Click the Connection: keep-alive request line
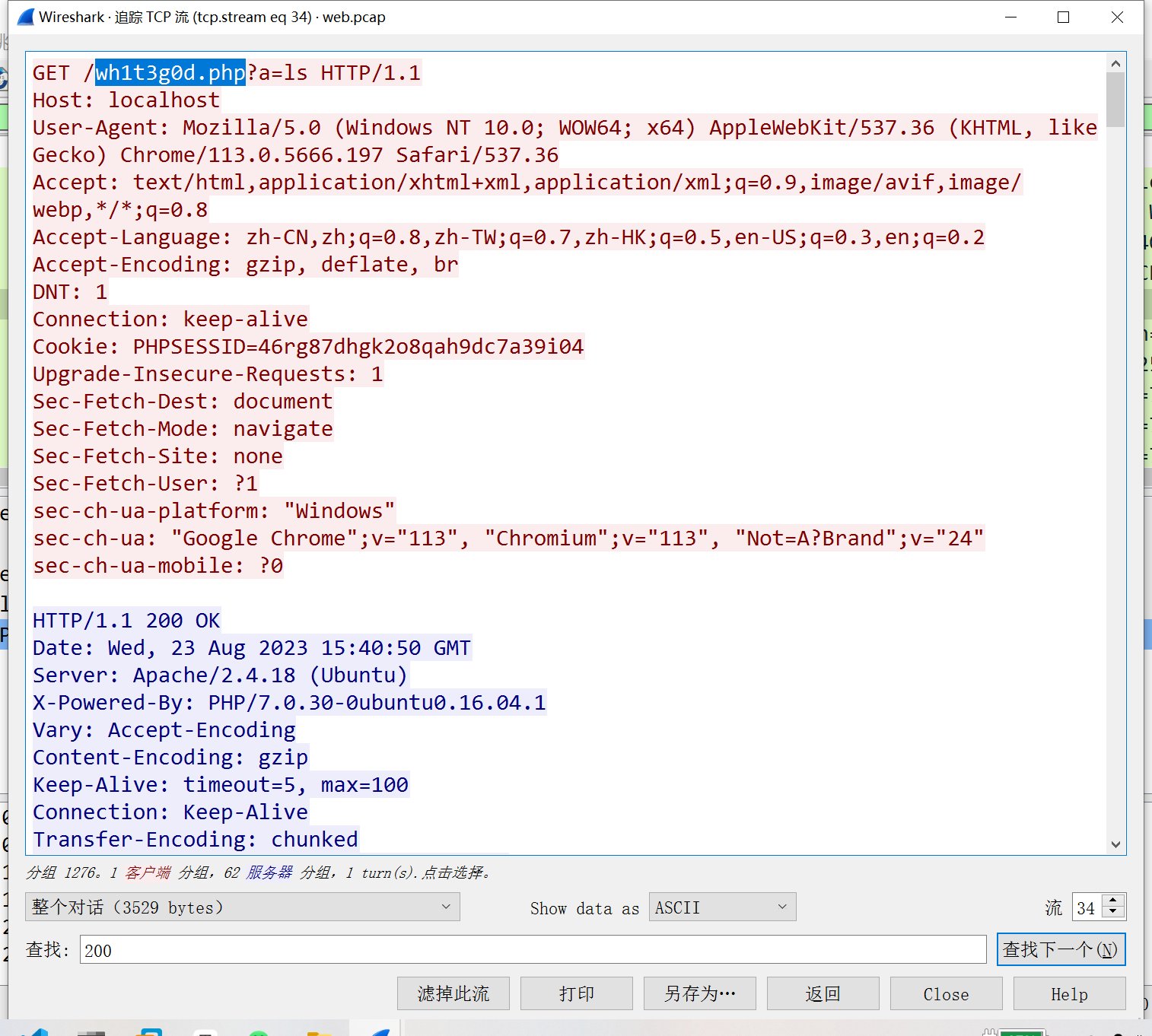This screenshot has width=1152, height=1036. pos(170,319)
